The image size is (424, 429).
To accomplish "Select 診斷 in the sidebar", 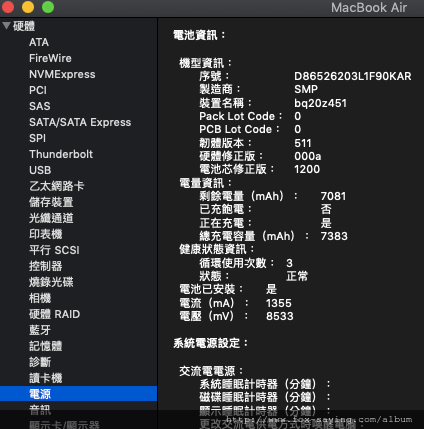I will coord(40,362).
